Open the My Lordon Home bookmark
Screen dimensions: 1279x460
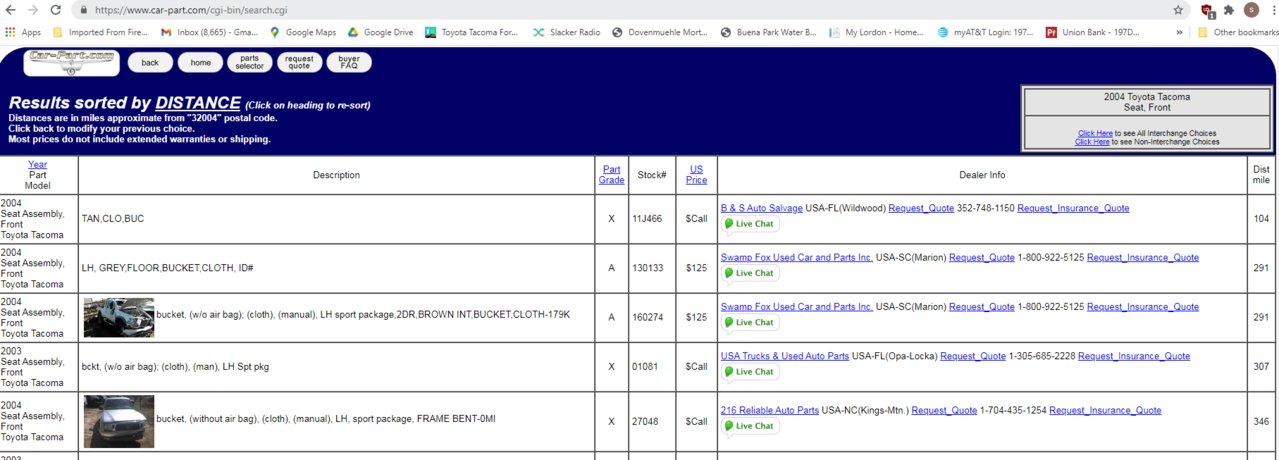coord(877,32)
